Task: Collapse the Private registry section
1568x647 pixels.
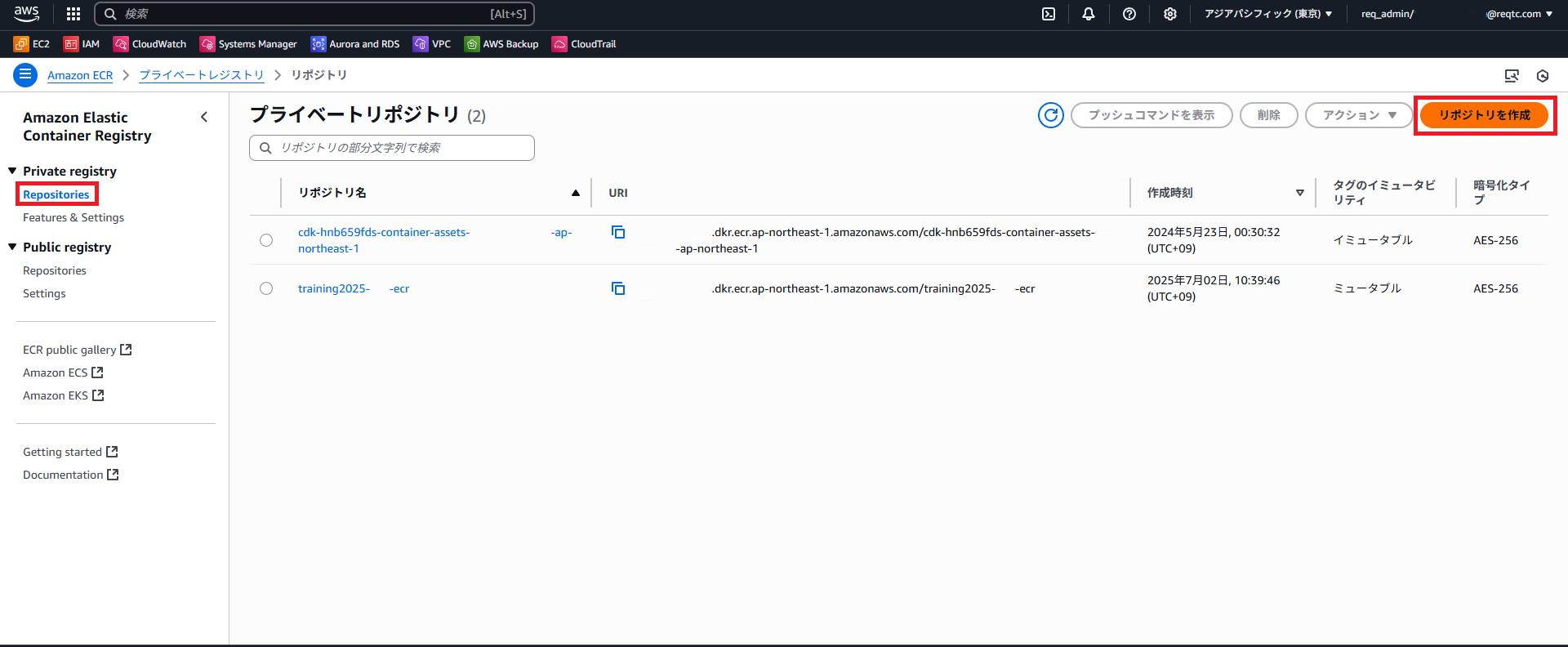Action: pos(12,171)
